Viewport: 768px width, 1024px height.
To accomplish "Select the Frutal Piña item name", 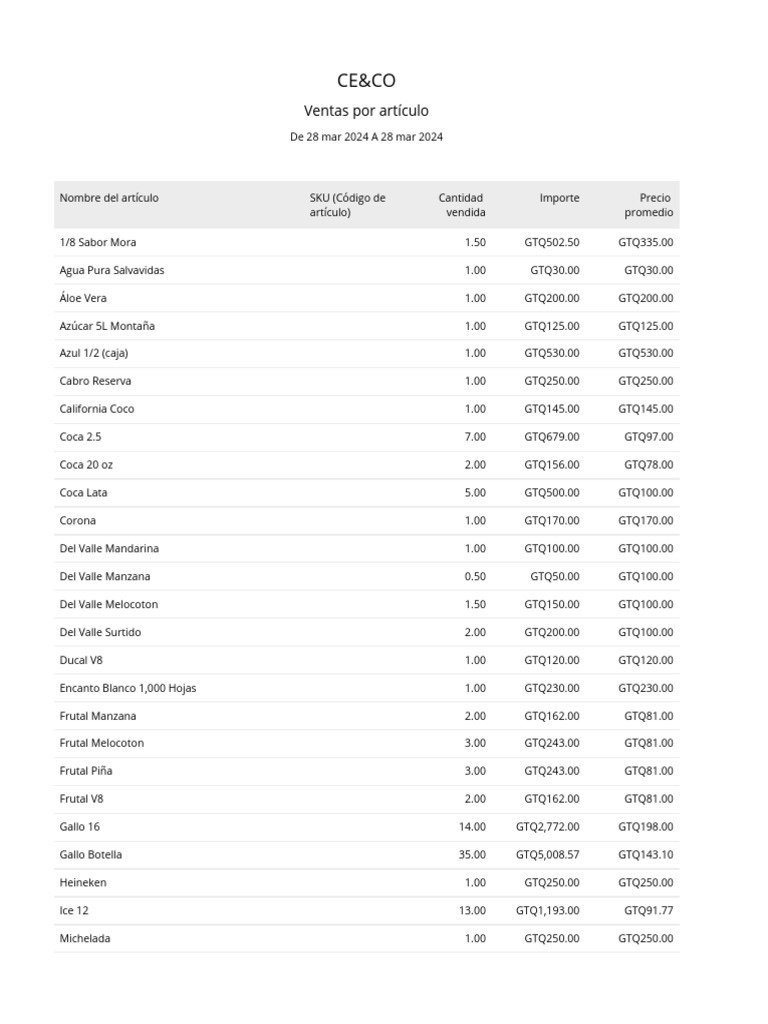I will [x=86, y=771].
